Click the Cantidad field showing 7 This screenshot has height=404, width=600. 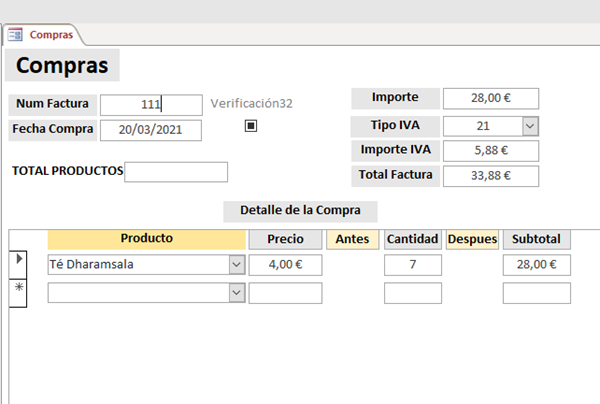pyautogui.click(x=412, y=265)
